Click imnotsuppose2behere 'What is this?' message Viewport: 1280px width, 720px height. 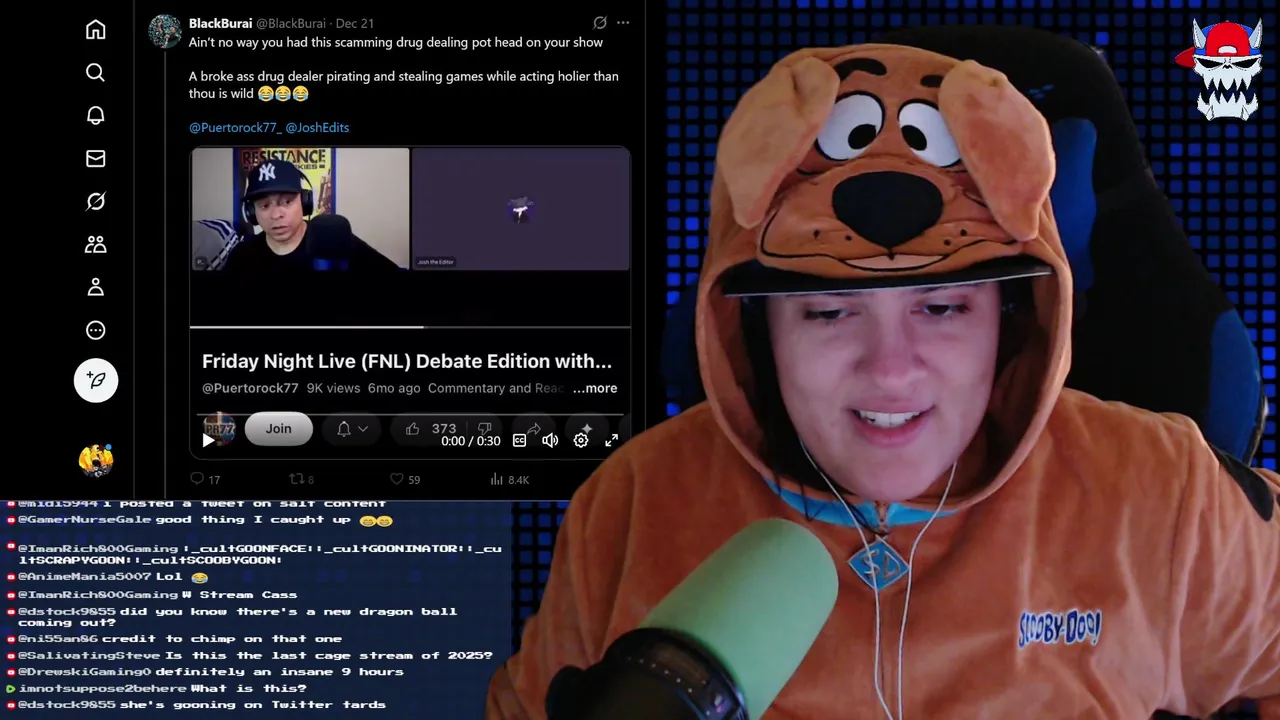click(x=157, y=689)
